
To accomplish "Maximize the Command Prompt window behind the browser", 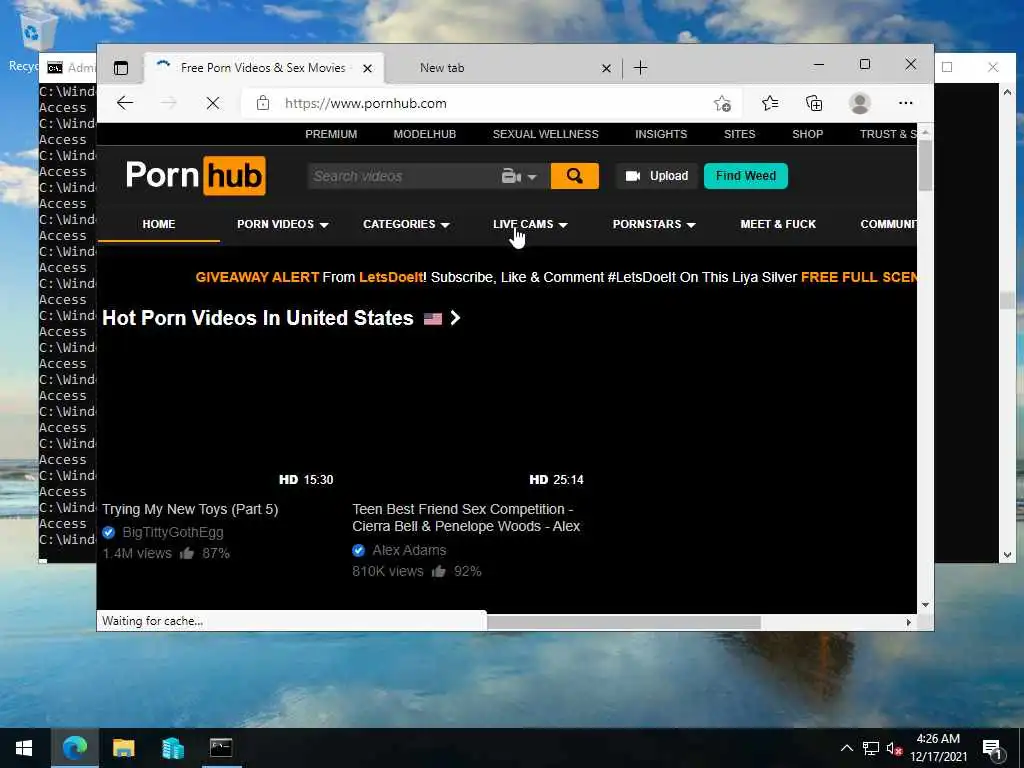I will [x=947, y=67].
